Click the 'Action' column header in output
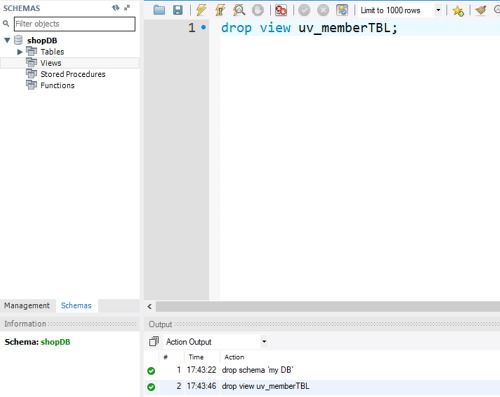This screenshot has width=500, height=397. click(234, 357)
